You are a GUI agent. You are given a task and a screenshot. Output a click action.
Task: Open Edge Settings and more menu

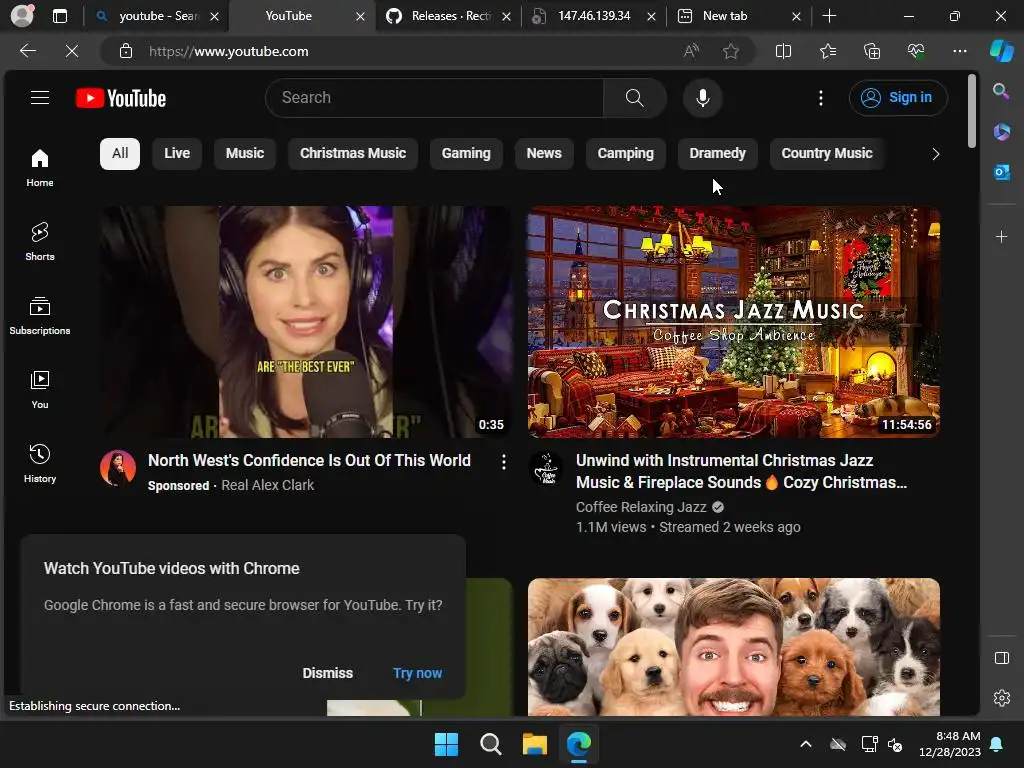[959, 51]
